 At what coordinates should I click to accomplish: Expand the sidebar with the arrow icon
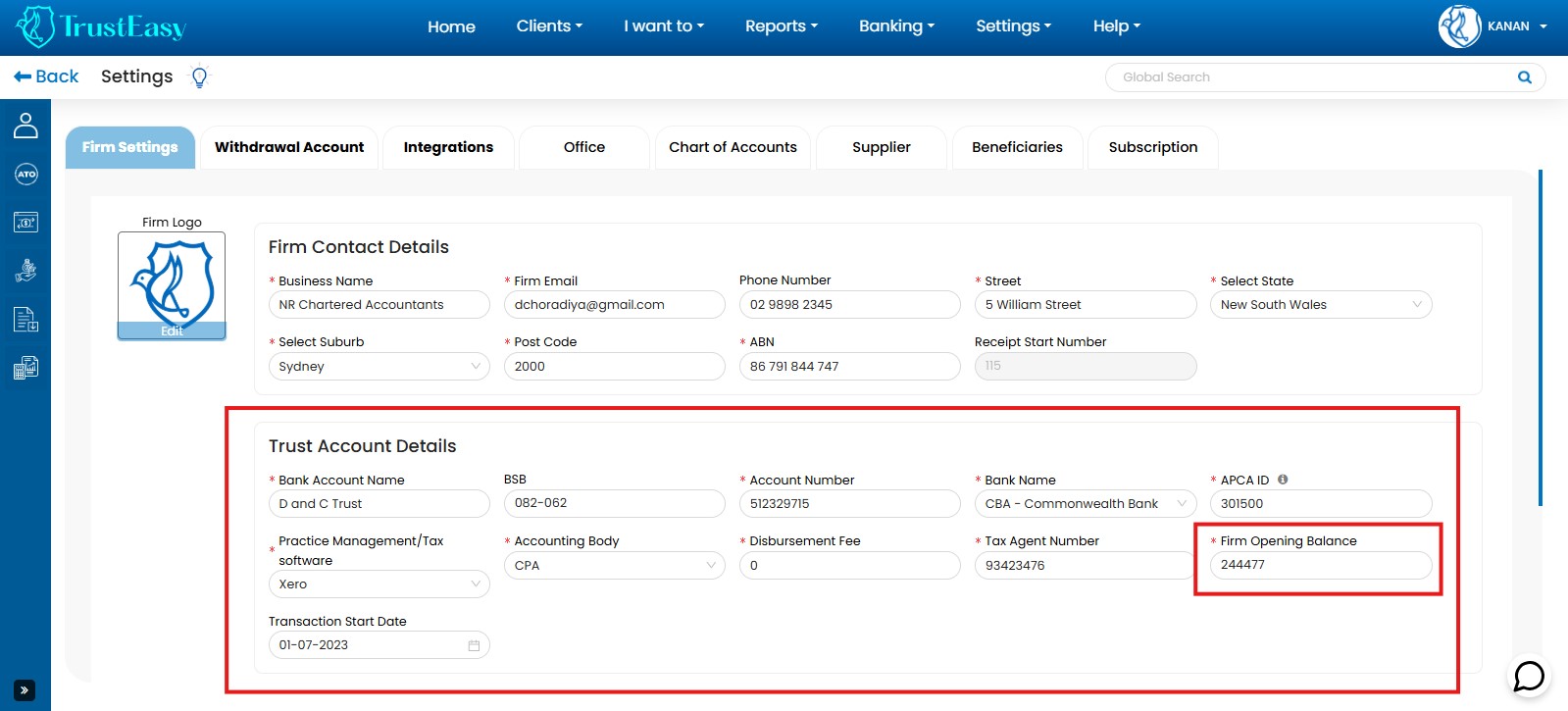(25, 690)
